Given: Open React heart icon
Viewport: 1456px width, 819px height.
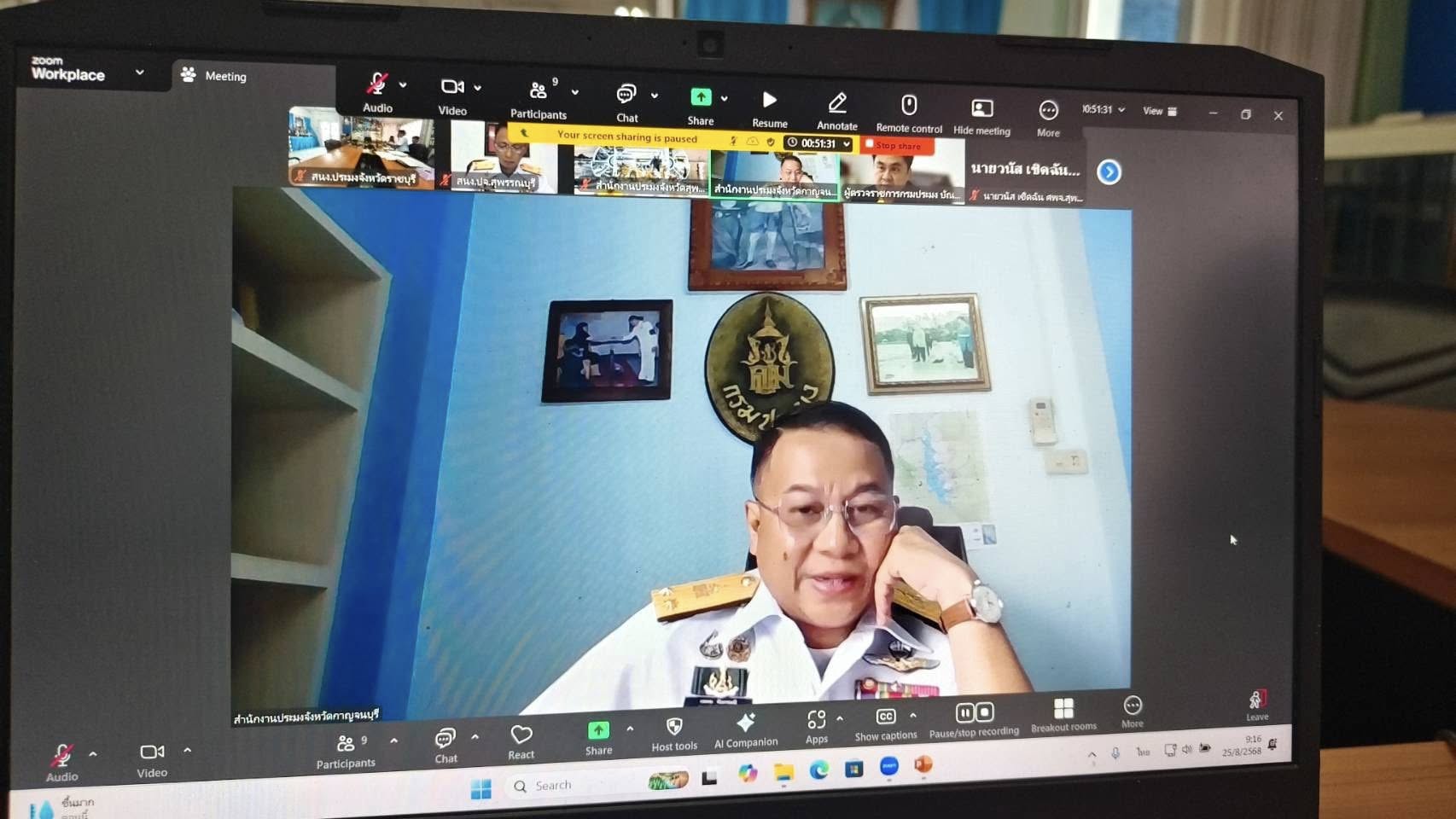Looking at the screenshot, I should tap(521, 735).
